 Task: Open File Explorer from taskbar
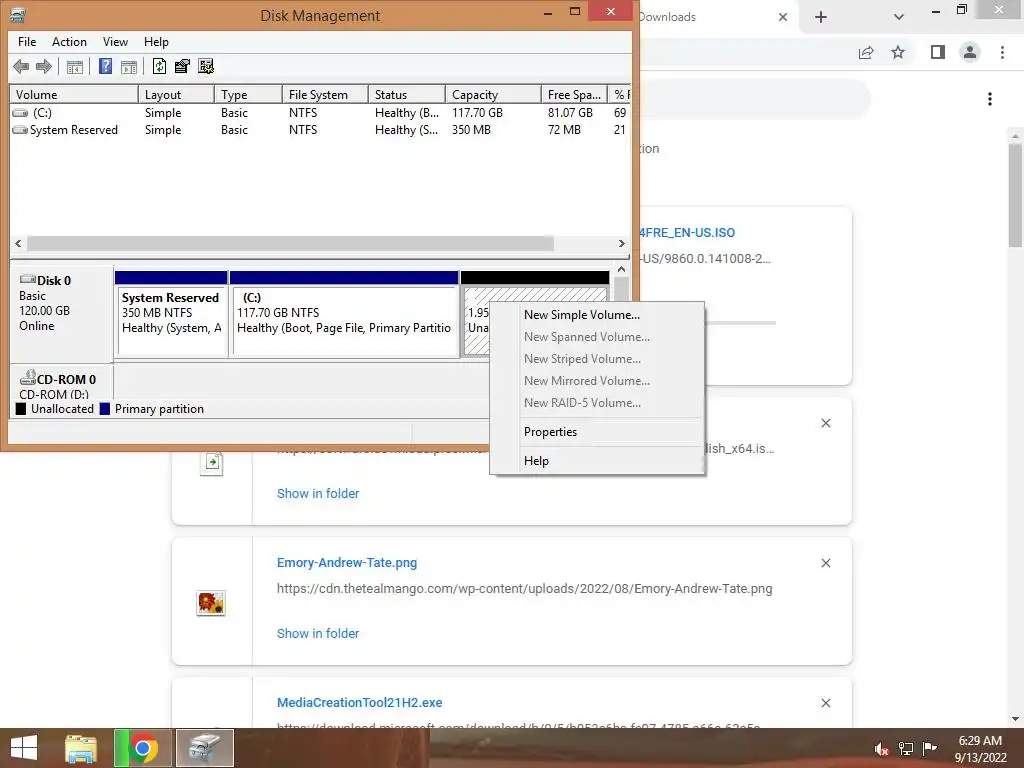81,748
